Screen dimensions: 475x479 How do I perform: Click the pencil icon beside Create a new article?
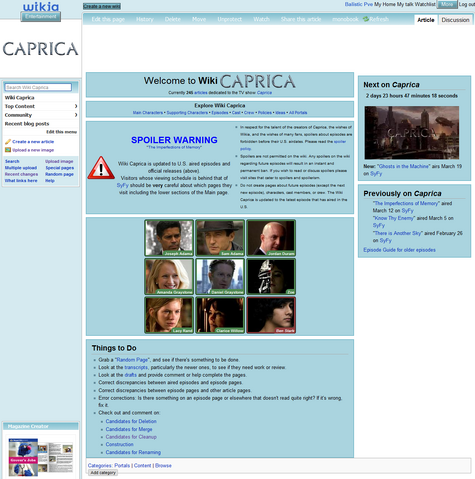[8, 142]
